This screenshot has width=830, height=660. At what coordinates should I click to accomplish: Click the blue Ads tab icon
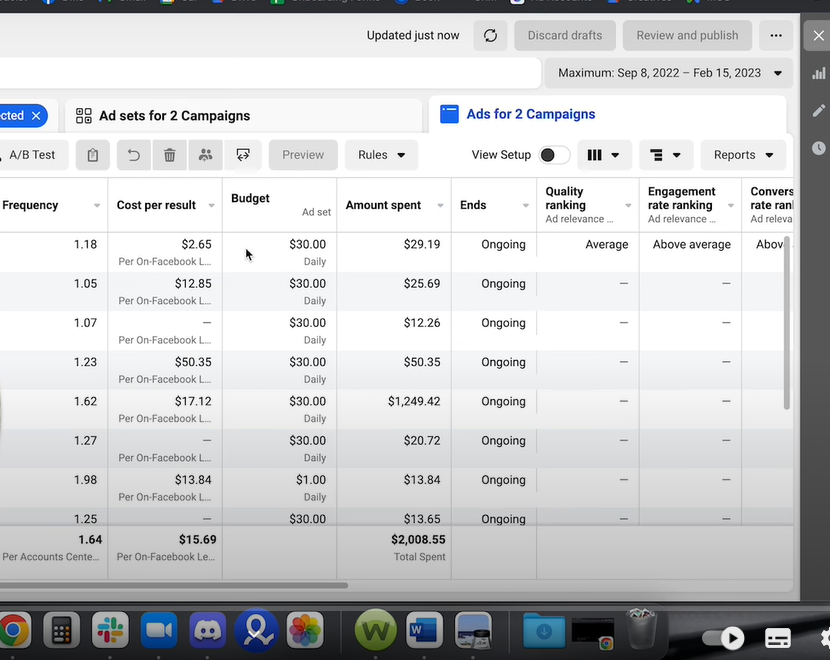point(449,114)
